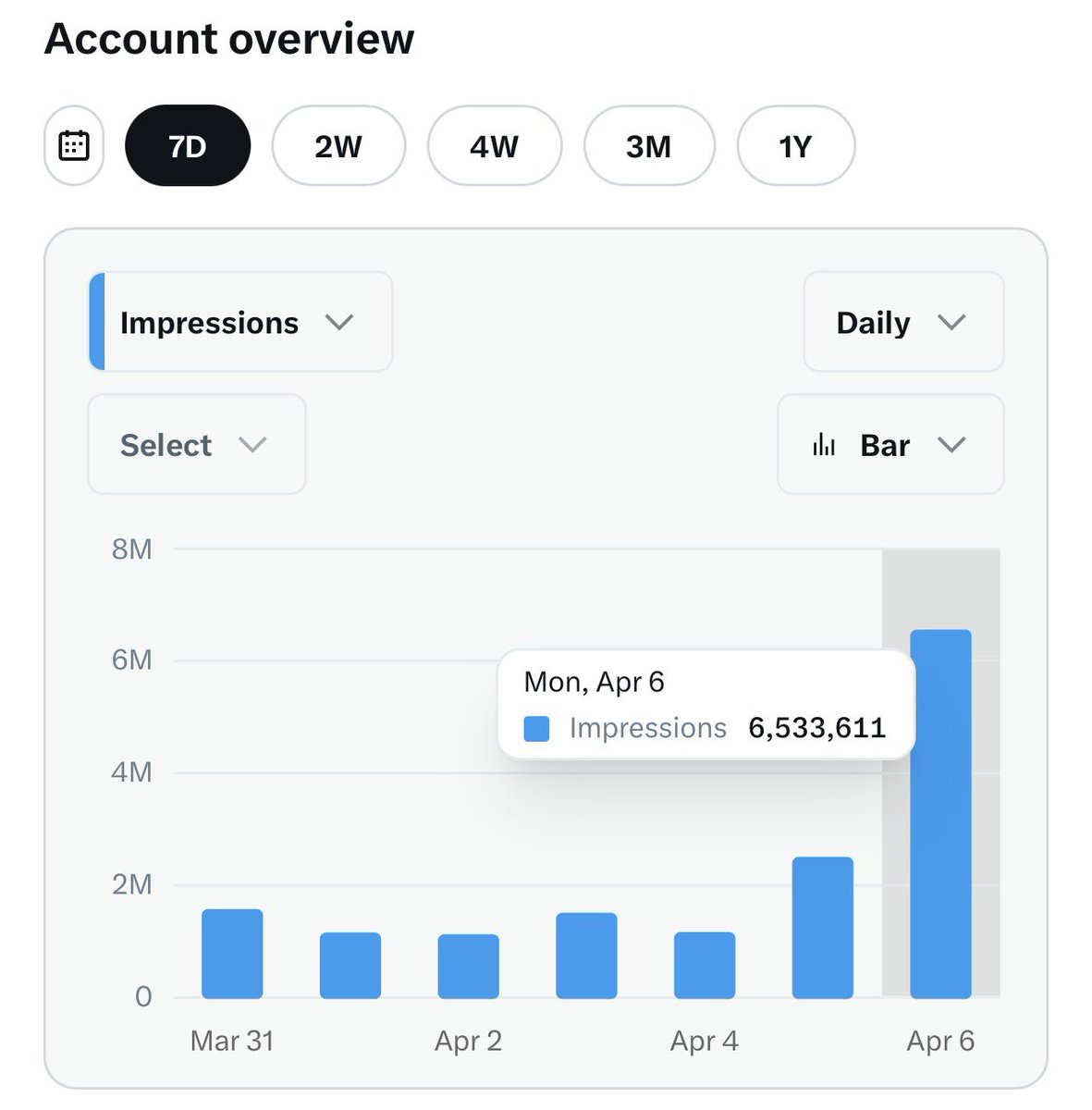
Task: Click the Apr 6 axis label
Action: (941, 1041)
